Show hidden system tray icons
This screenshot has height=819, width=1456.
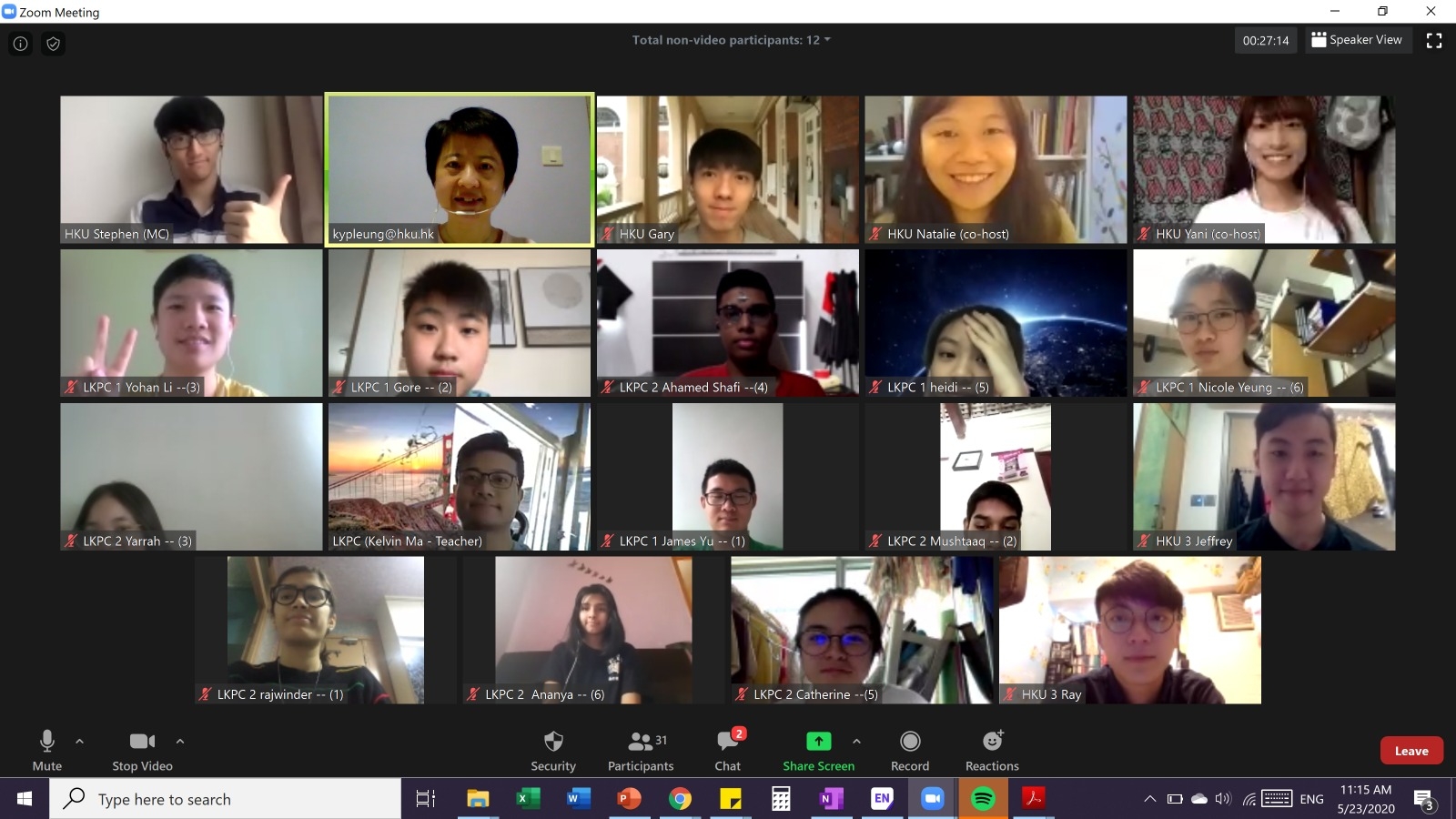tap(1150, 799)
